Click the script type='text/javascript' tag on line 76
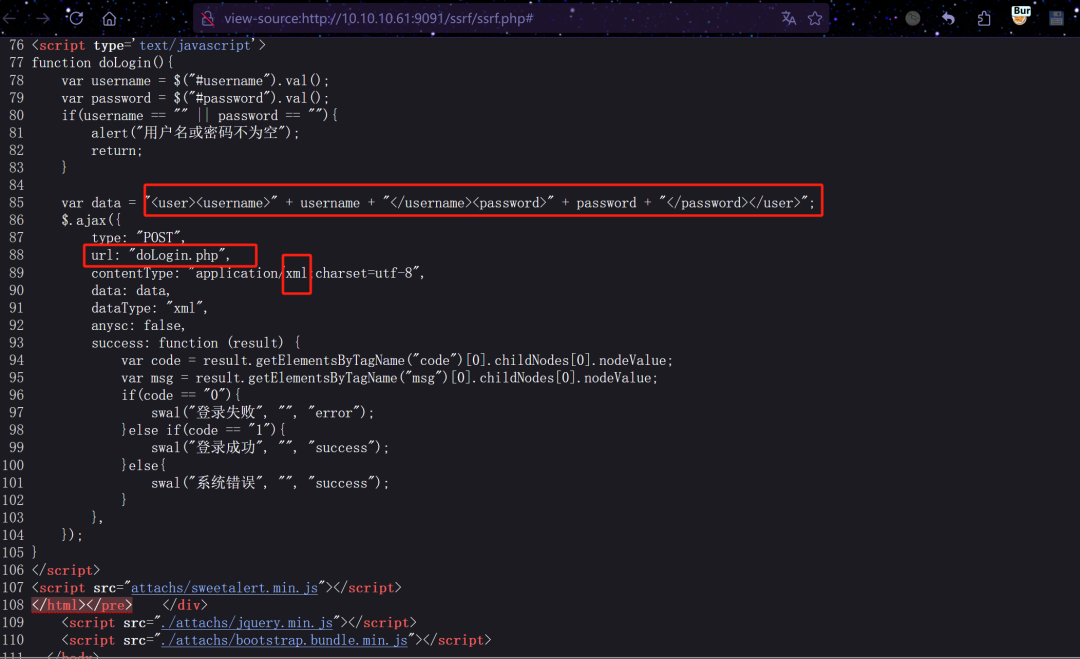1080x659 pixels. point(149,45)
